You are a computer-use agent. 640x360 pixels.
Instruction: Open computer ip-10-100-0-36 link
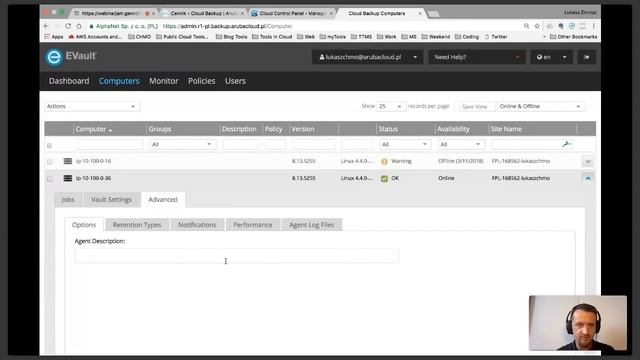(93, 178)
